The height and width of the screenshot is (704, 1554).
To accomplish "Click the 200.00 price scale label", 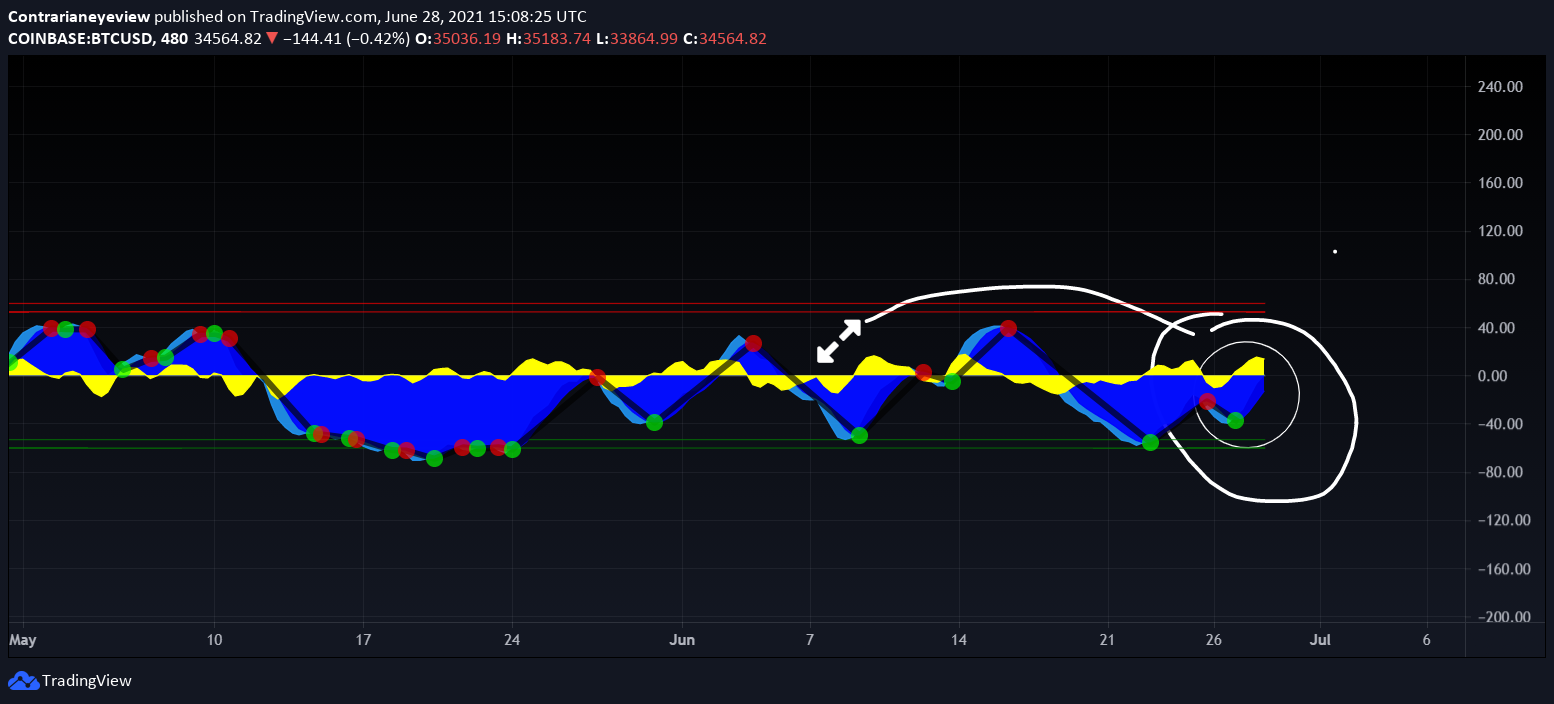I will (x=1501, y=135).
